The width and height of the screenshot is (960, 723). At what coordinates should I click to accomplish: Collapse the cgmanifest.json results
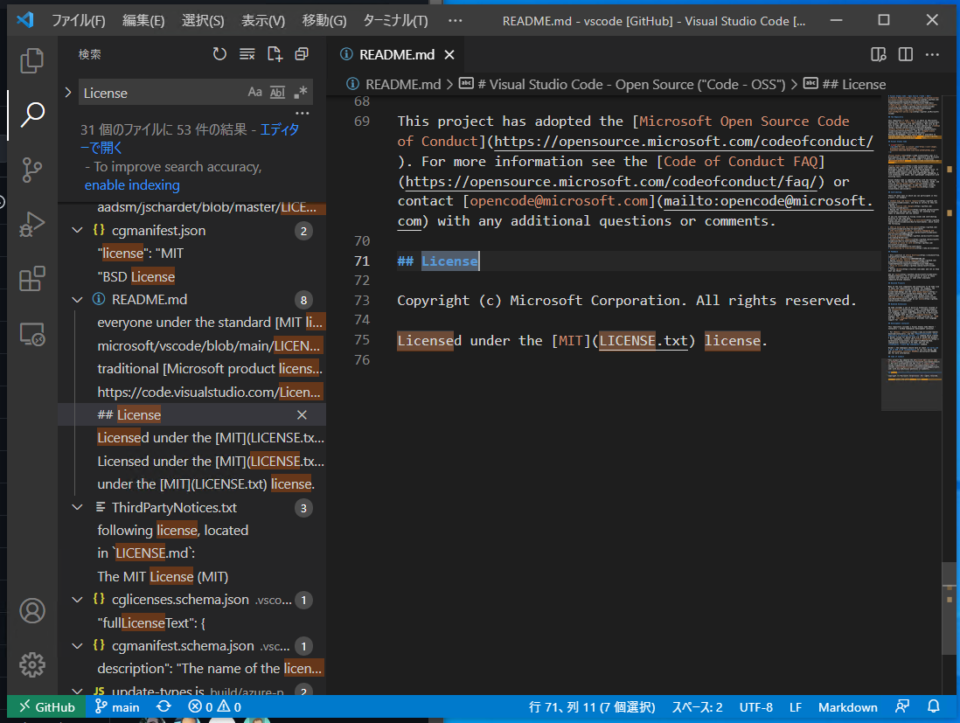pyautogui.click(x=77, y=230)
